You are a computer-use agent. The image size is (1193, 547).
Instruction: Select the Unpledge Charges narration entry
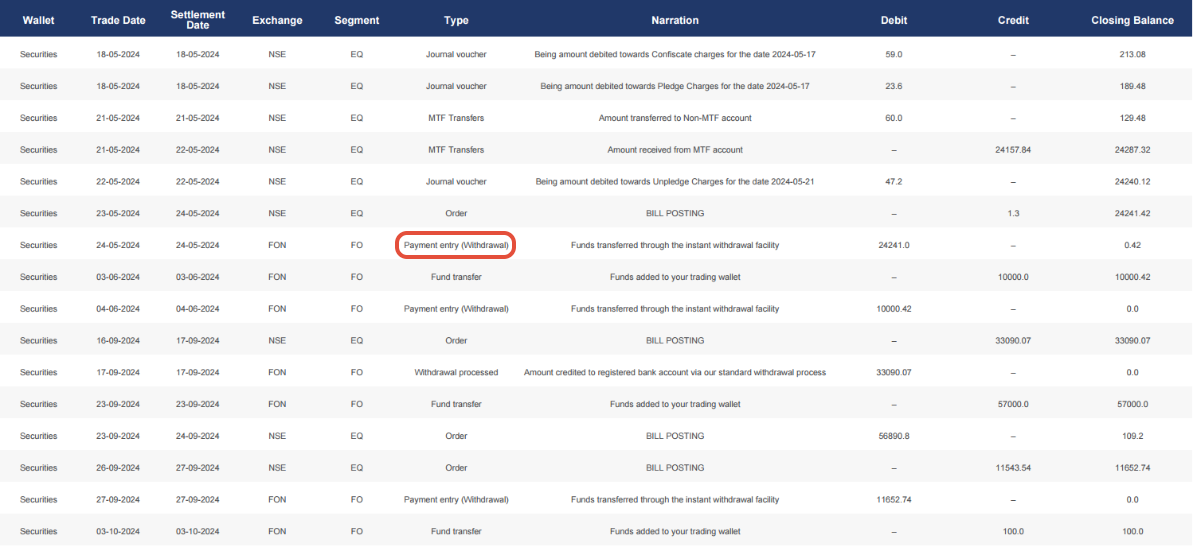tap(675, 182)
